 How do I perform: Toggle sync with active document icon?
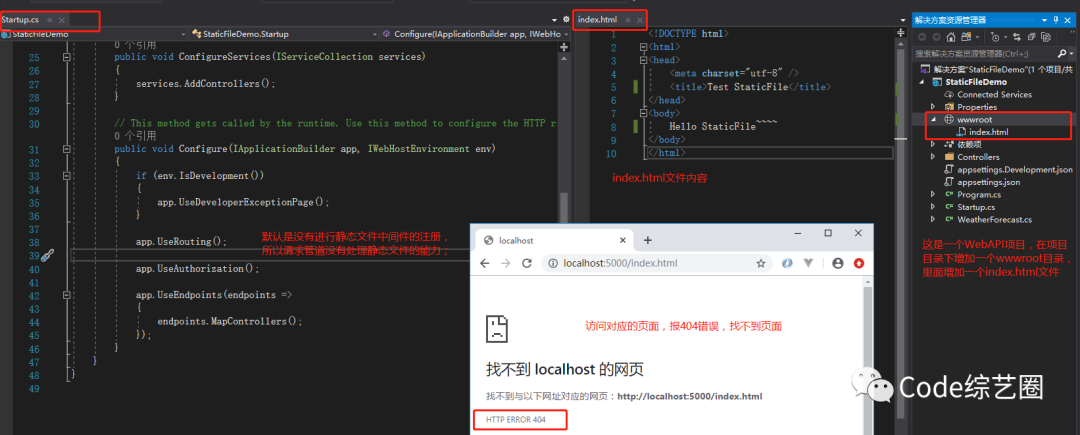1016,37
